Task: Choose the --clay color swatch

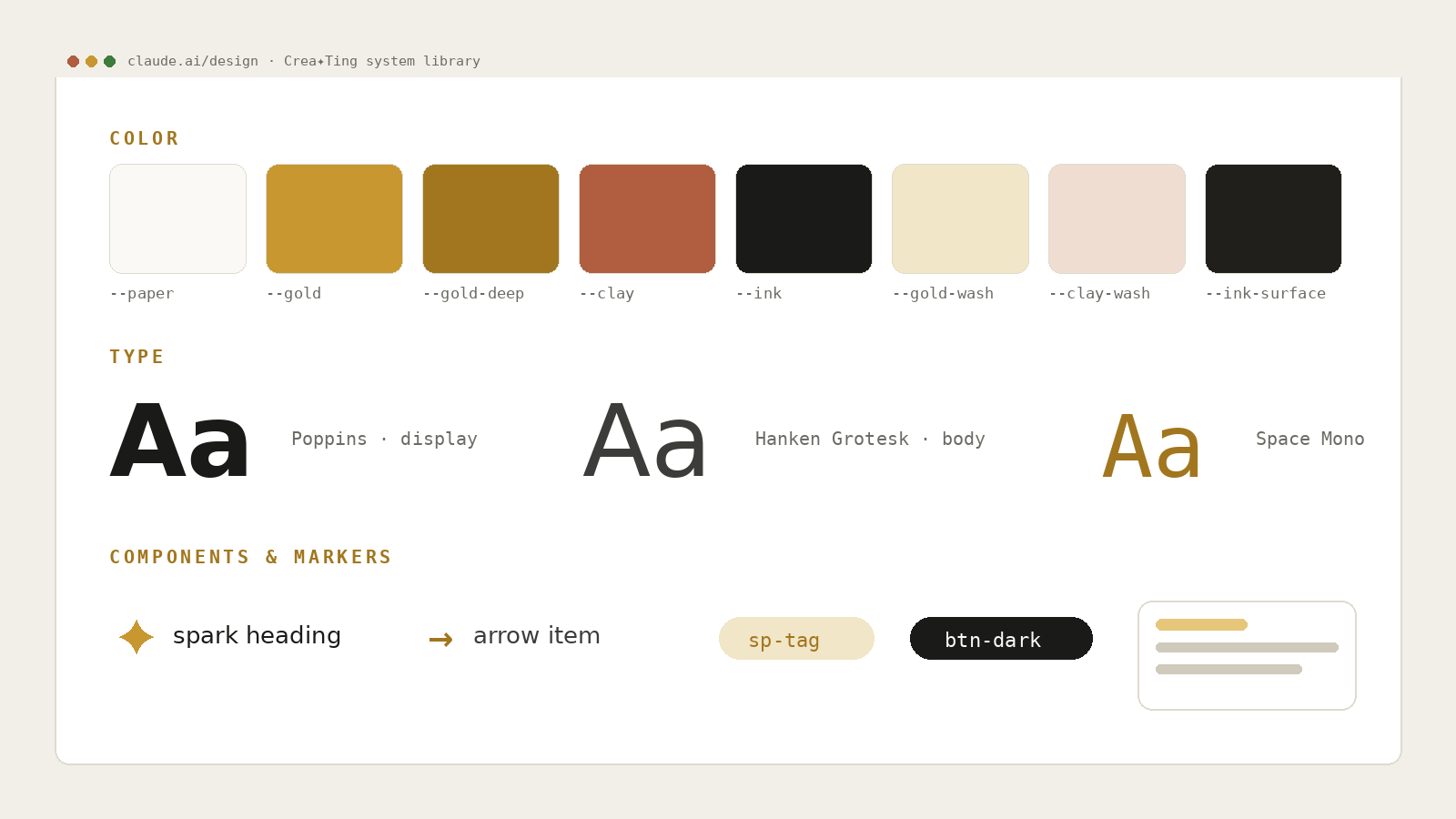Action: 647,218
